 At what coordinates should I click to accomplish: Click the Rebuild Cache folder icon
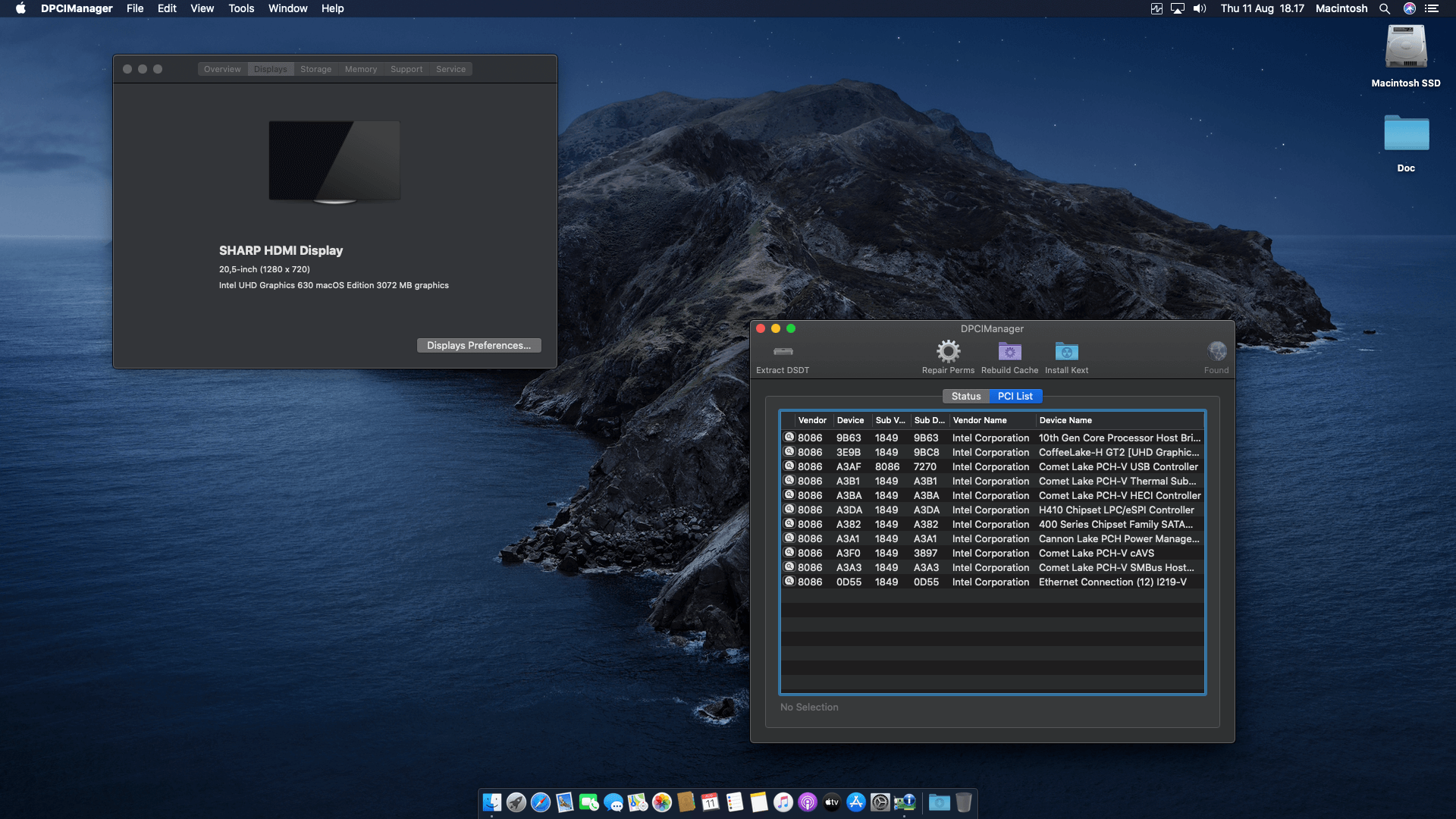coord(1009,351)
